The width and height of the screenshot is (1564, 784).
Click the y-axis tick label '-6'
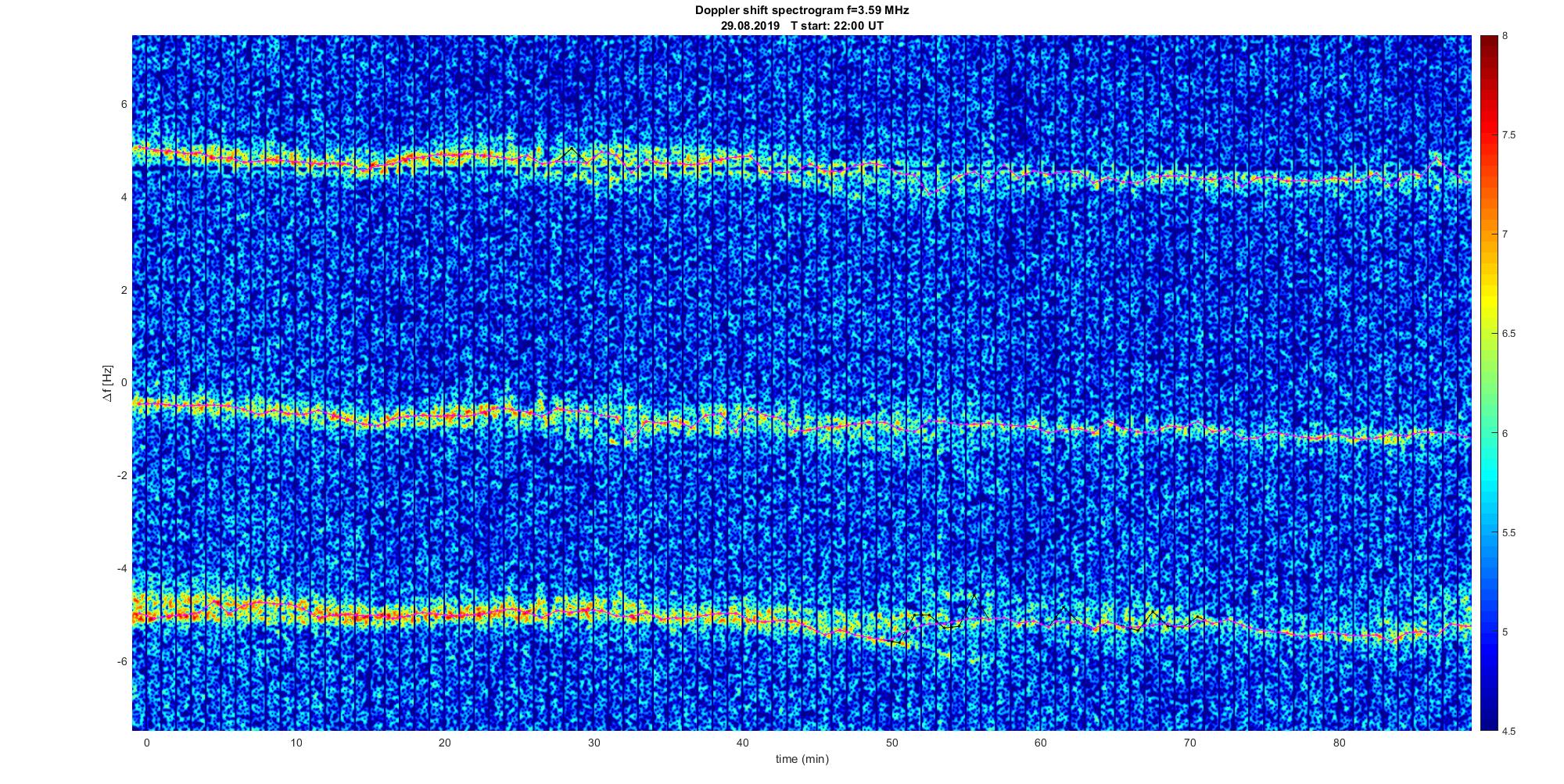122,661
